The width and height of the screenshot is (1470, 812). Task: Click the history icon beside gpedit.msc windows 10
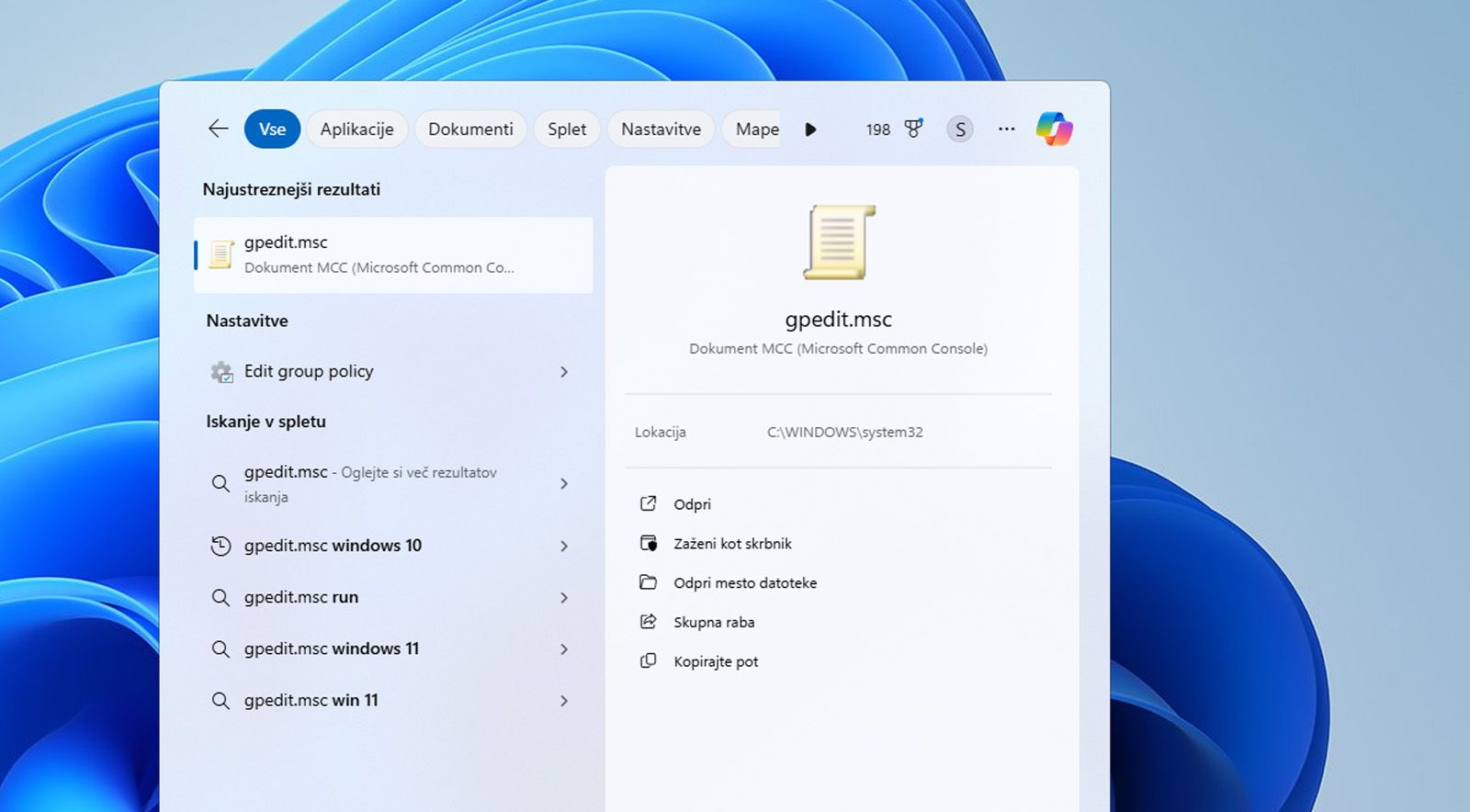point(220,546)
